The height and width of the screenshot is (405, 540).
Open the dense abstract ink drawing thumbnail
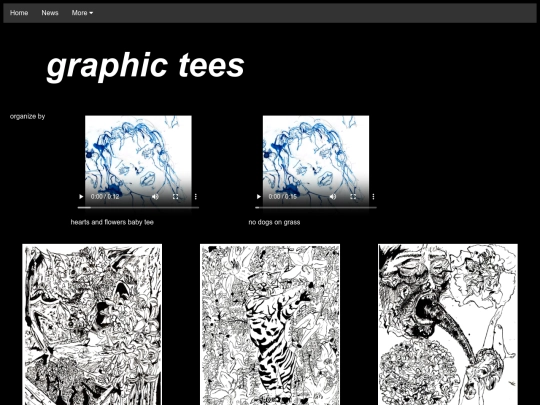coord(92,324)
